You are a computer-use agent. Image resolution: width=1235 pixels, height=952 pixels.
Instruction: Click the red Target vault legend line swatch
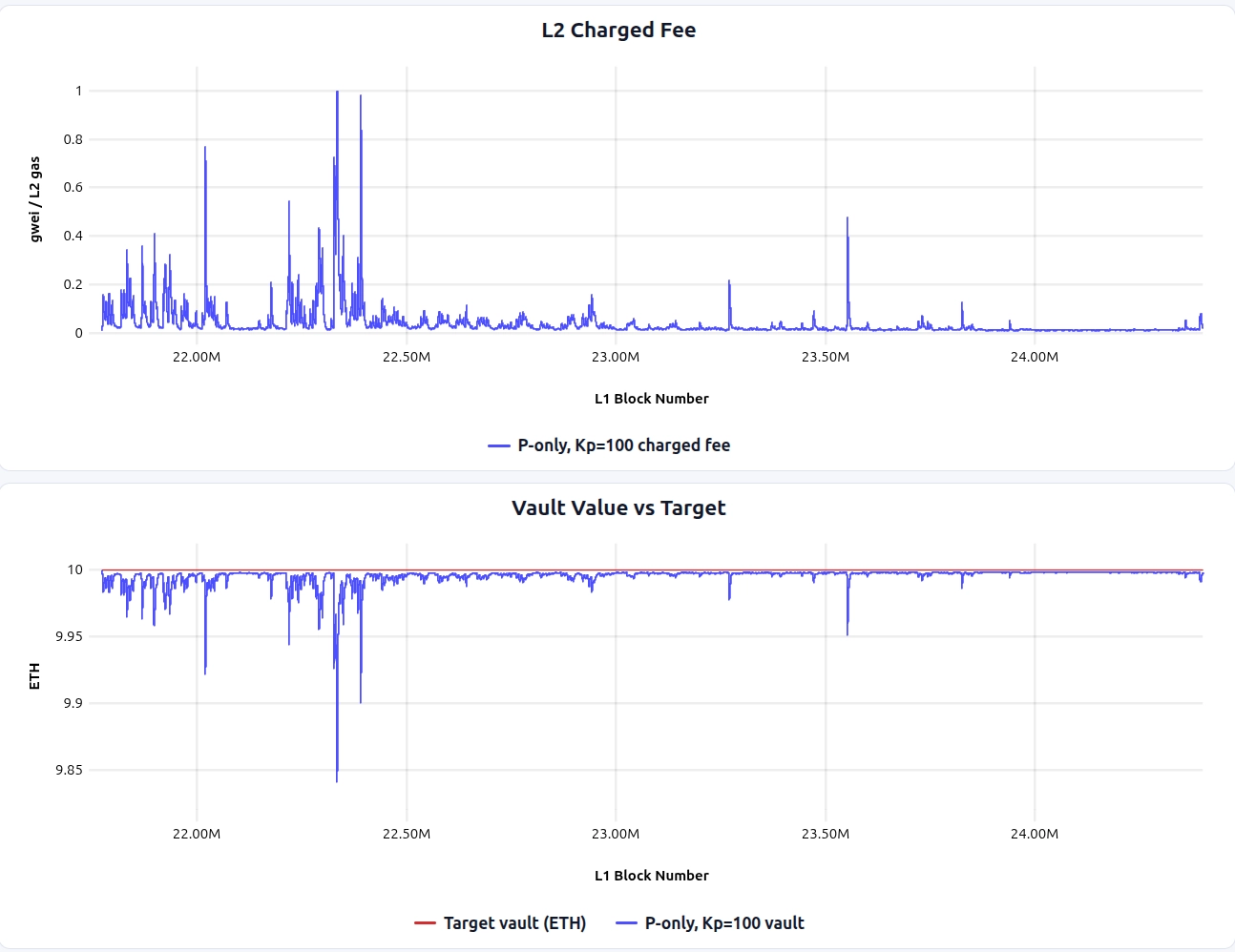click(426, 923)
